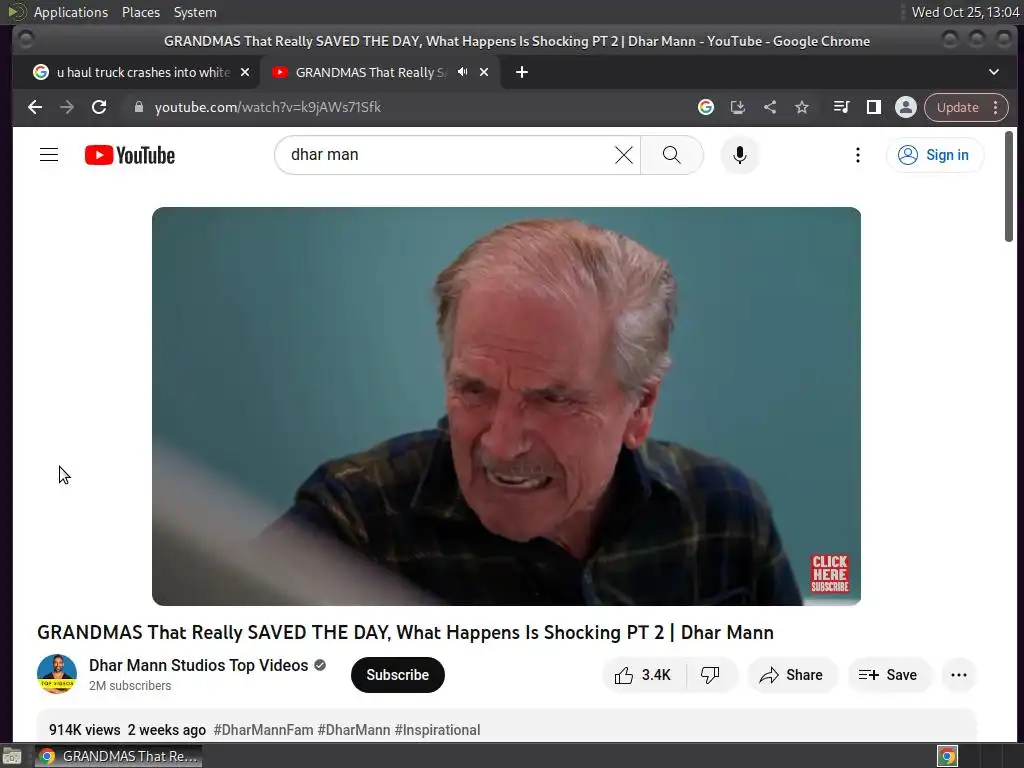Subscribe to Dhar Mann Studios Top Videos
Image resolution: width=1024 pixels, height=768 pixels.
[398, 675]
